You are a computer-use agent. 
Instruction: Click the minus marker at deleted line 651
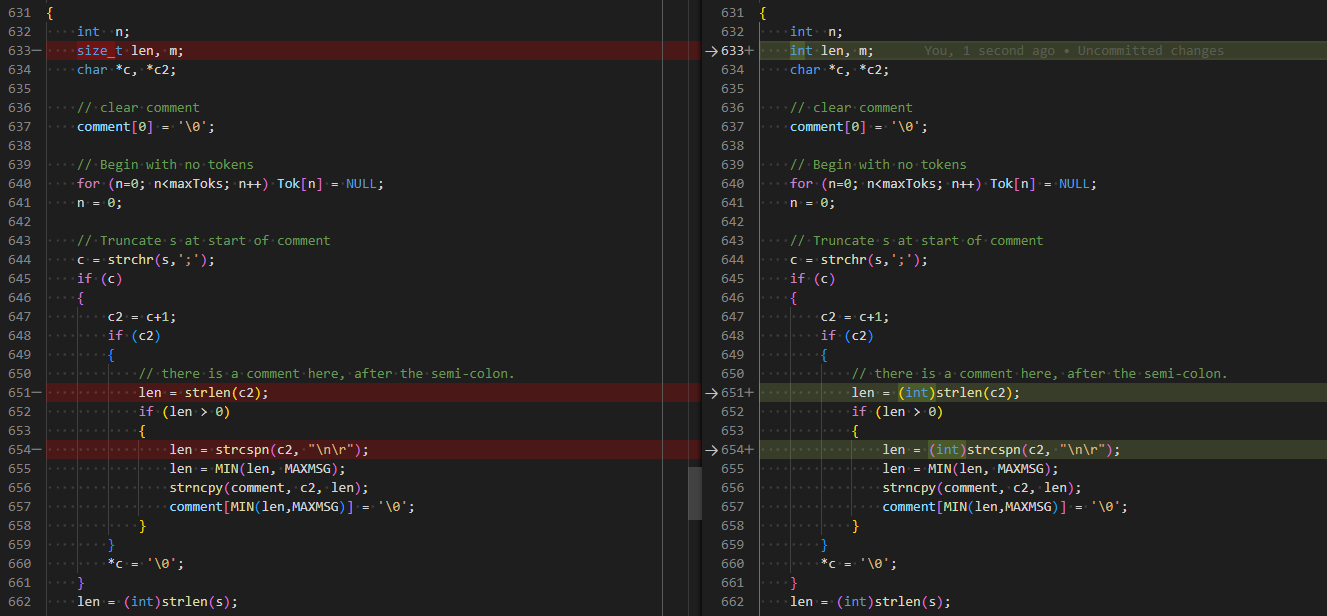pyautogui.click(x=37, y=393)
